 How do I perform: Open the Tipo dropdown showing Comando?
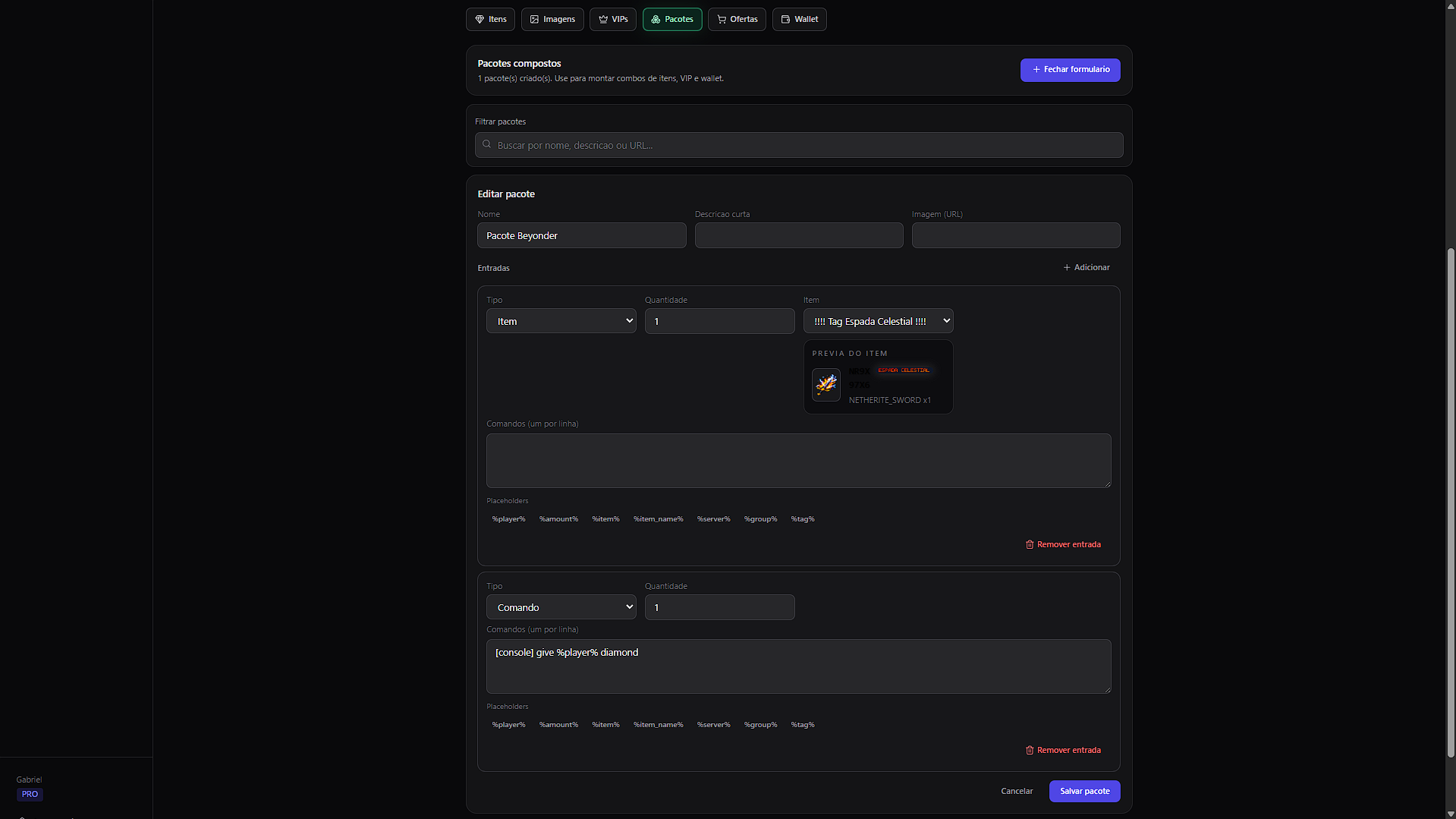click(561, 607)
